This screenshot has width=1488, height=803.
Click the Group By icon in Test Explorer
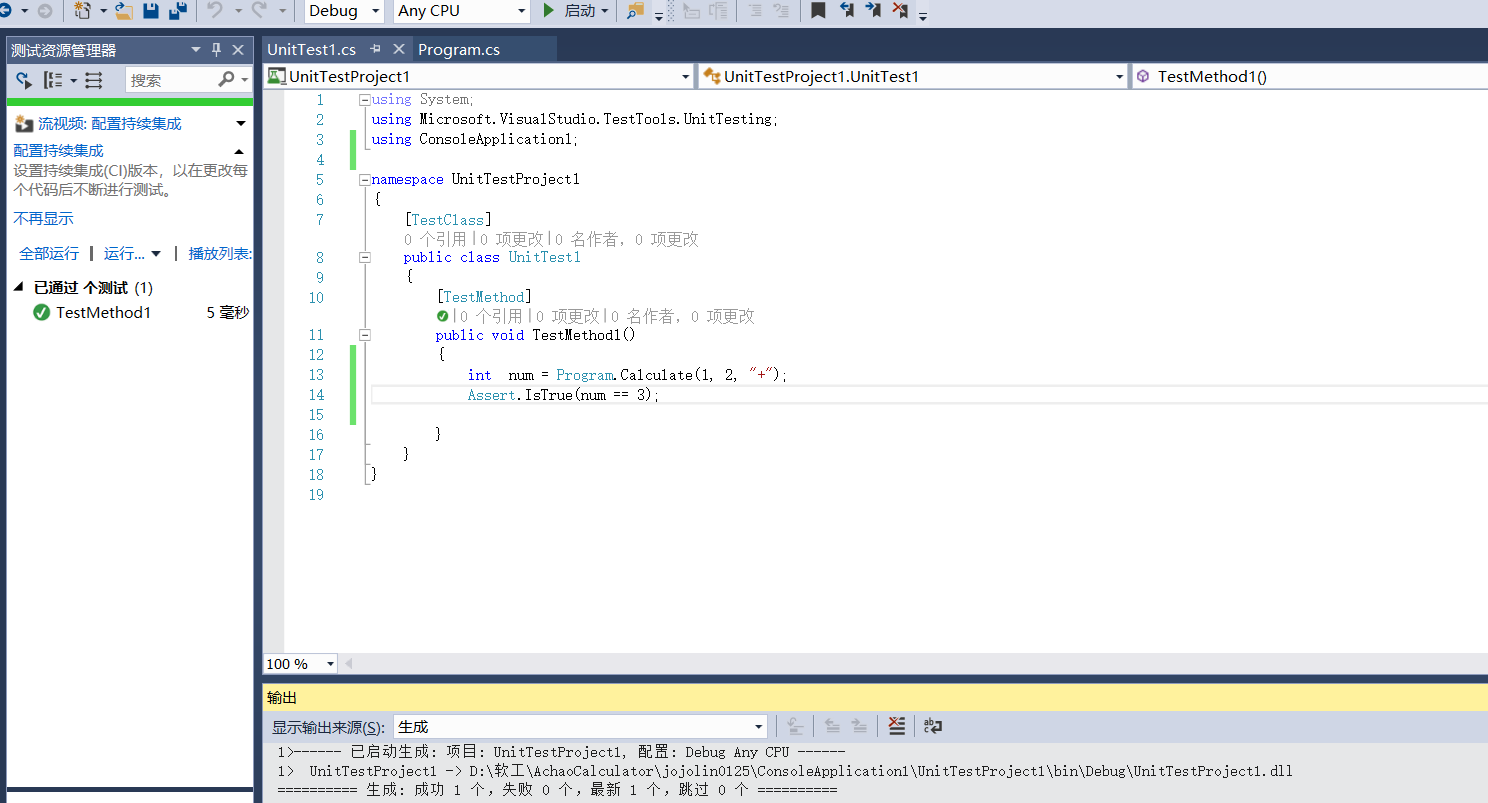pyautogui.click(x=53, y=80)
